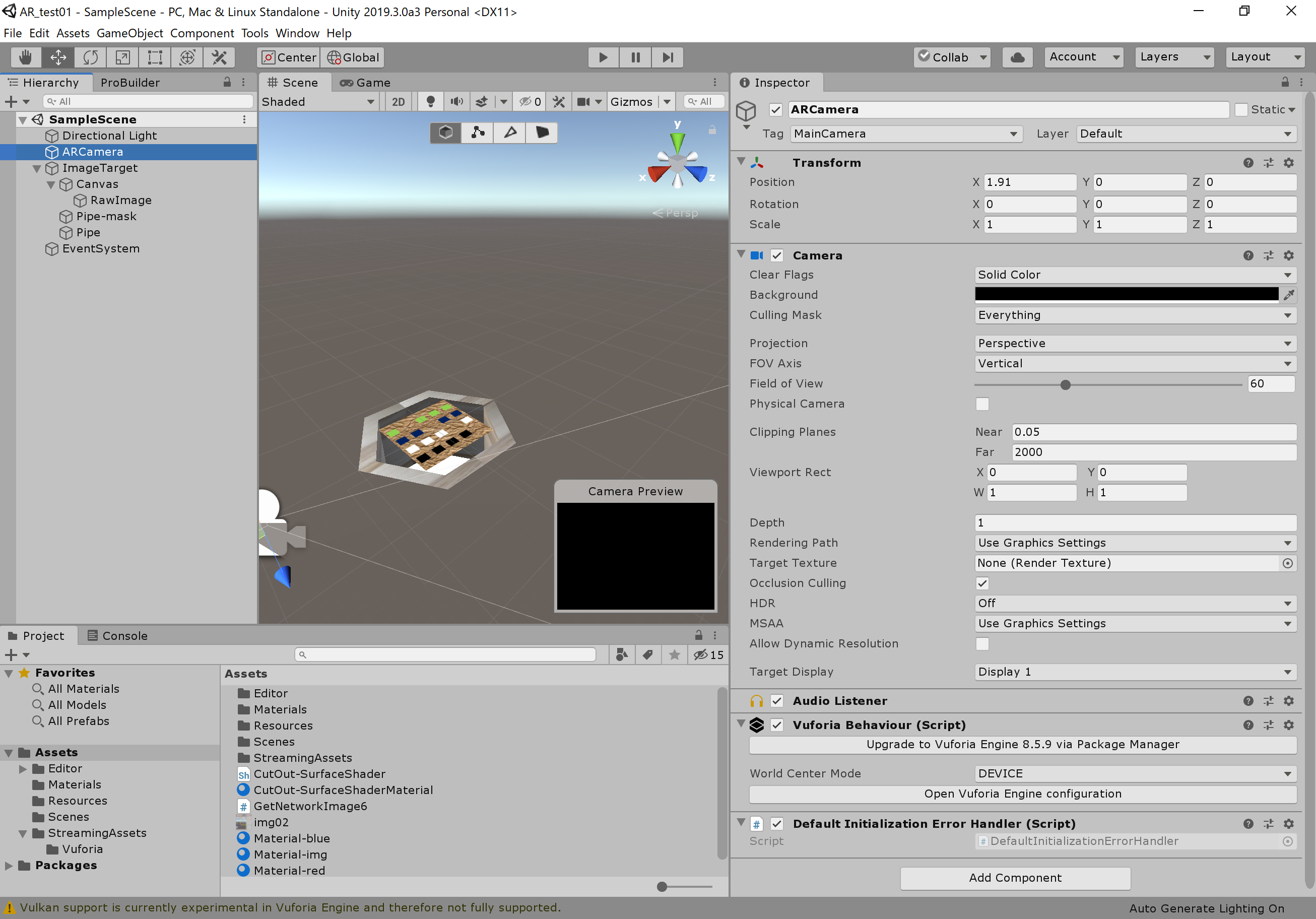Click the black Background color swatch

click(1126, 295)
